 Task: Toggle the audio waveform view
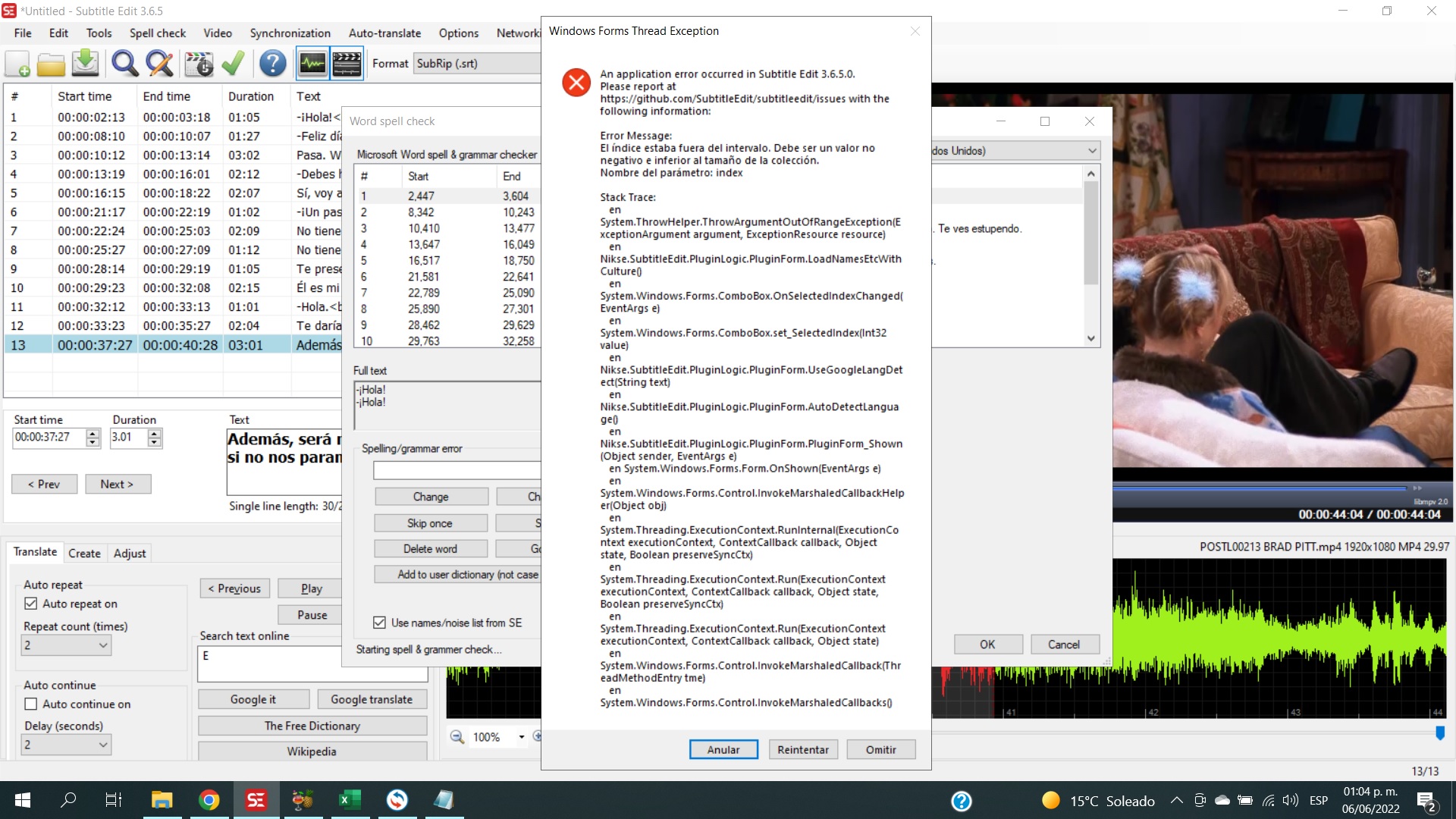click(x=311, y=64)
